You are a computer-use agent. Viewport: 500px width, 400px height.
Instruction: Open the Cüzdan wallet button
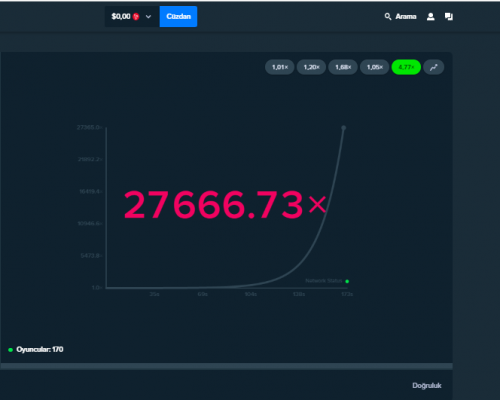point(178,16)
